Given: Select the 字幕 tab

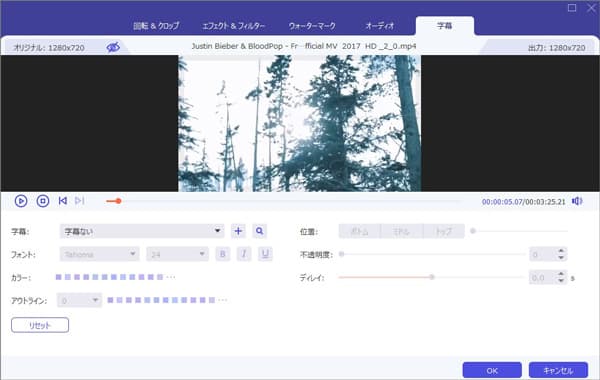Looking at the screenshot, I should point(445,26).
